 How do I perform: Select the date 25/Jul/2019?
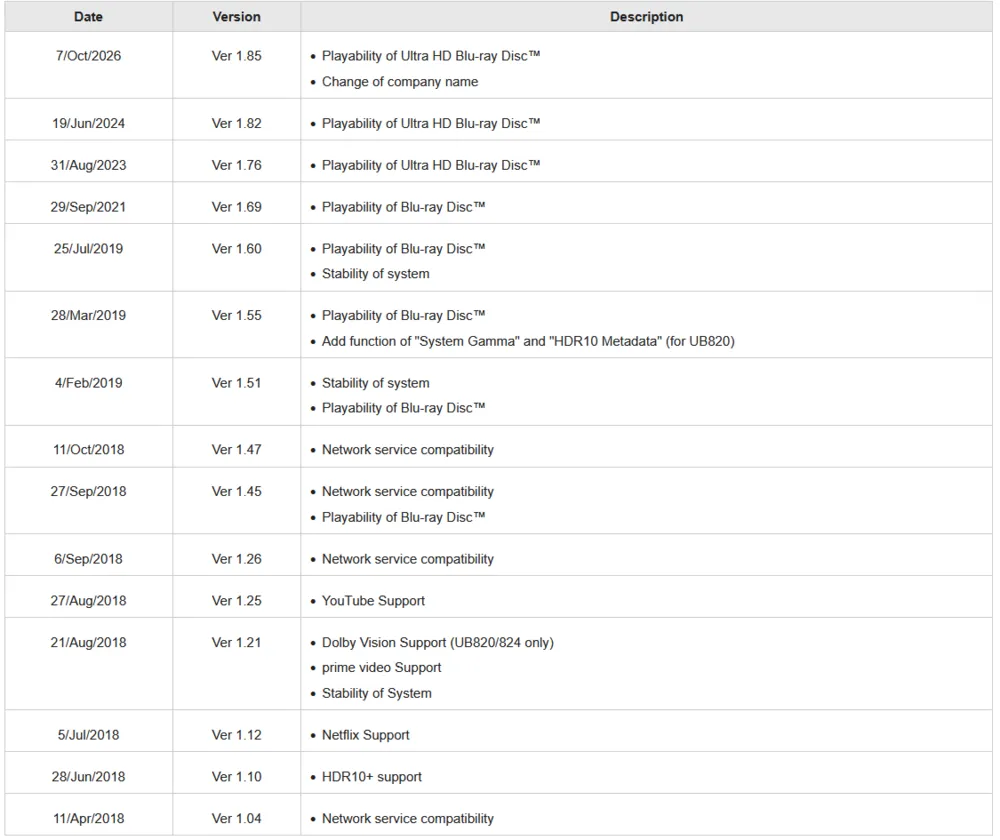[88, 249]
